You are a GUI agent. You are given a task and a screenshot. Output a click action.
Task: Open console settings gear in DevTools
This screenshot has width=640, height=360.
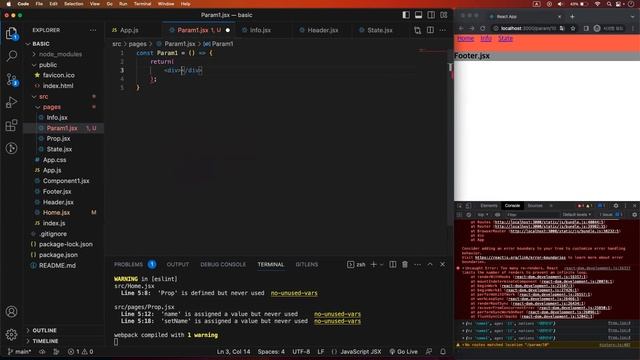pyautogui.click(x=634, y=215)
